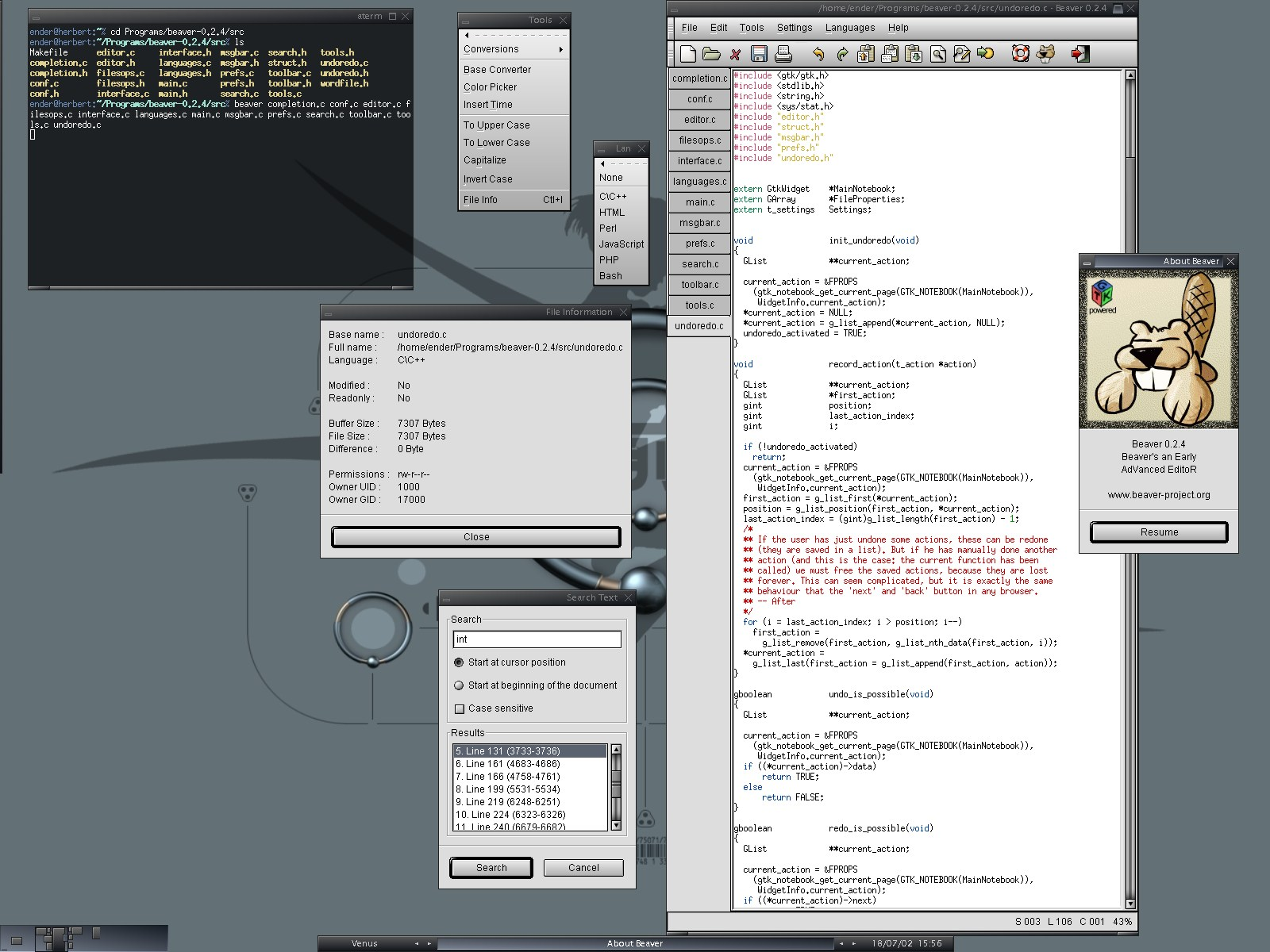Print the document using the printer icon

click(783, 54)
